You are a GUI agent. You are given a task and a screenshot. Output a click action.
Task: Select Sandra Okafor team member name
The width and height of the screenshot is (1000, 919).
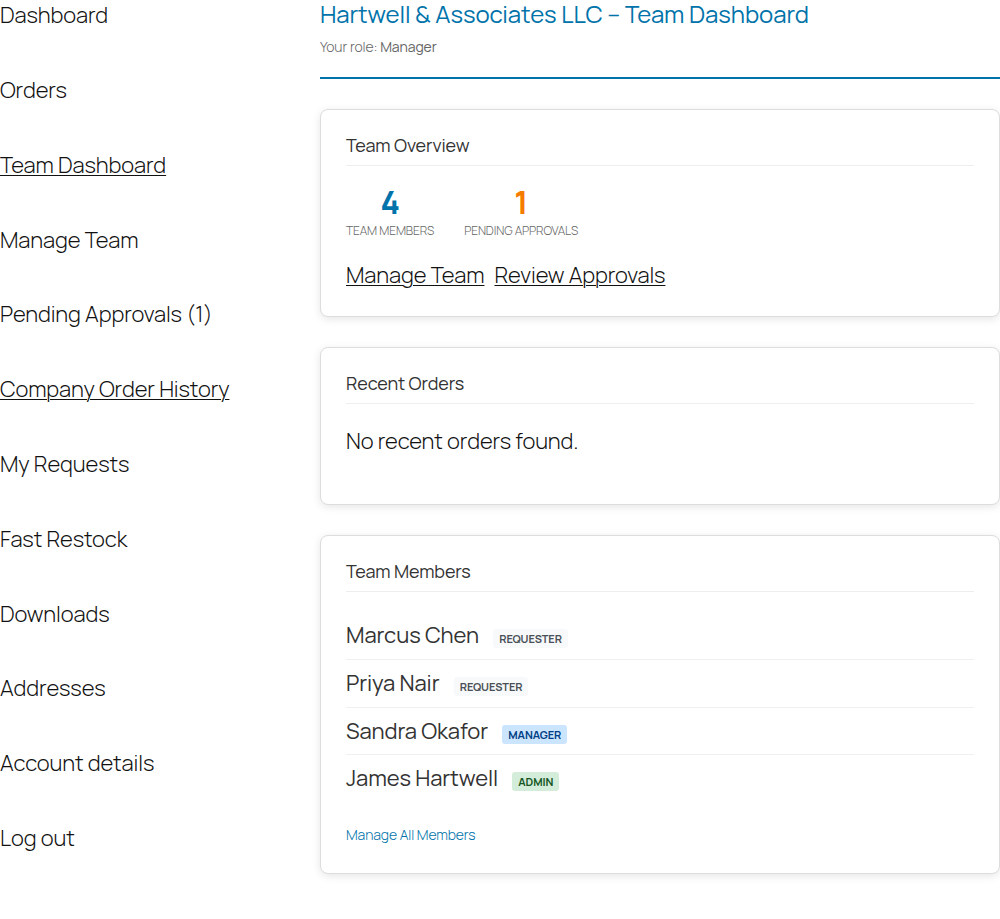[417, 732]
